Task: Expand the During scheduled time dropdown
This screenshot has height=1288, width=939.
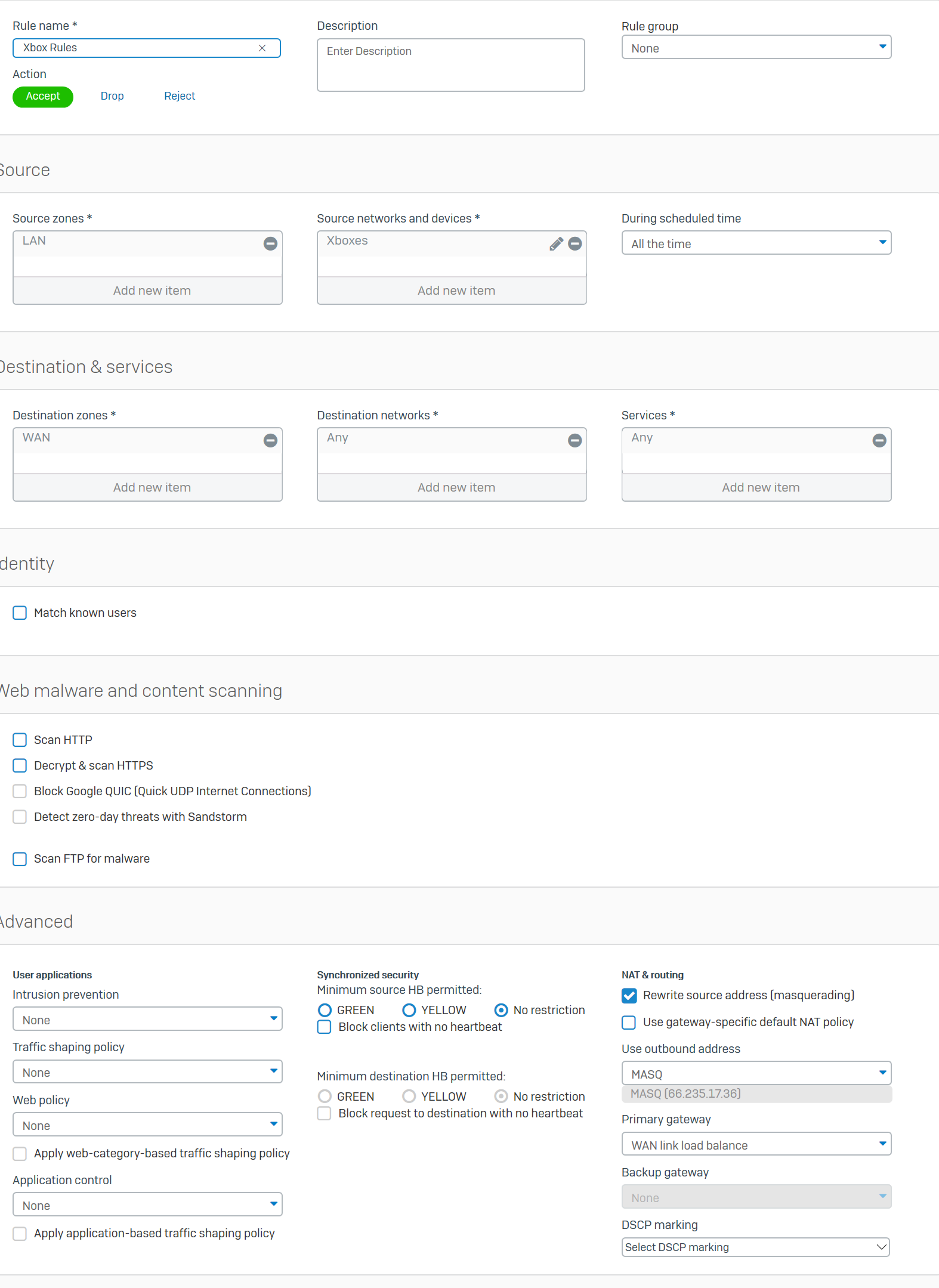Action: click(x=756, y=243)
